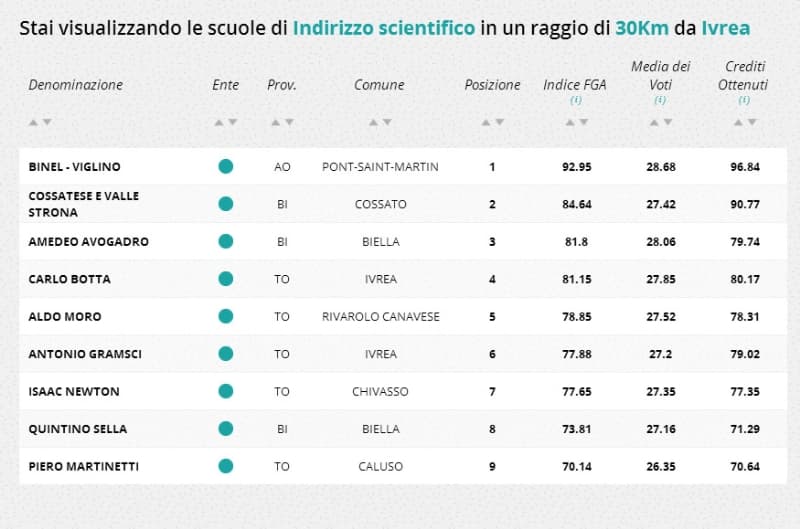Click info icon under Crediti Ottenuti
This screenshot has width=800, height=529.
(x=745, y=101)
